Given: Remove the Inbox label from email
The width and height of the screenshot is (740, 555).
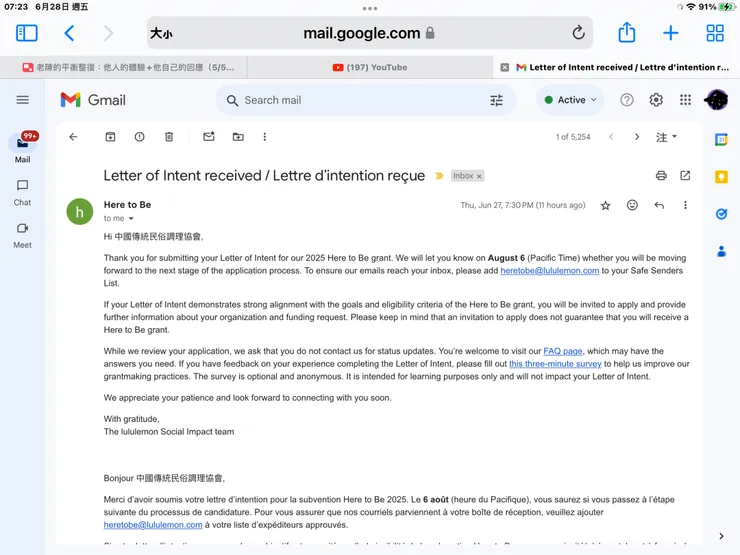Looking at the screenshot, I should tap(479, 176).
